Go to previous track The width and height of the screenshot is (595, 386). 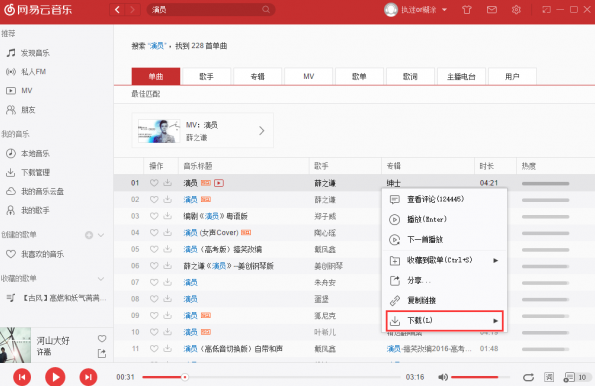[x=22, y=377]
